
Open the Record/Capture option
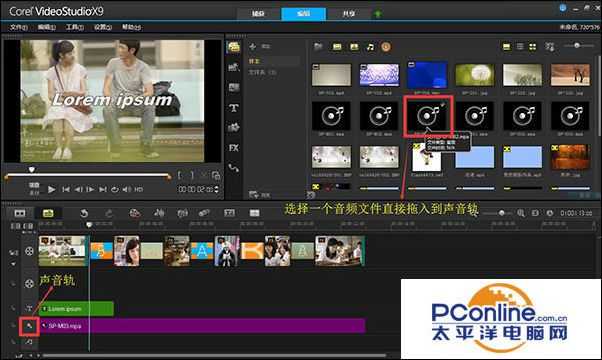click(134, 213)
